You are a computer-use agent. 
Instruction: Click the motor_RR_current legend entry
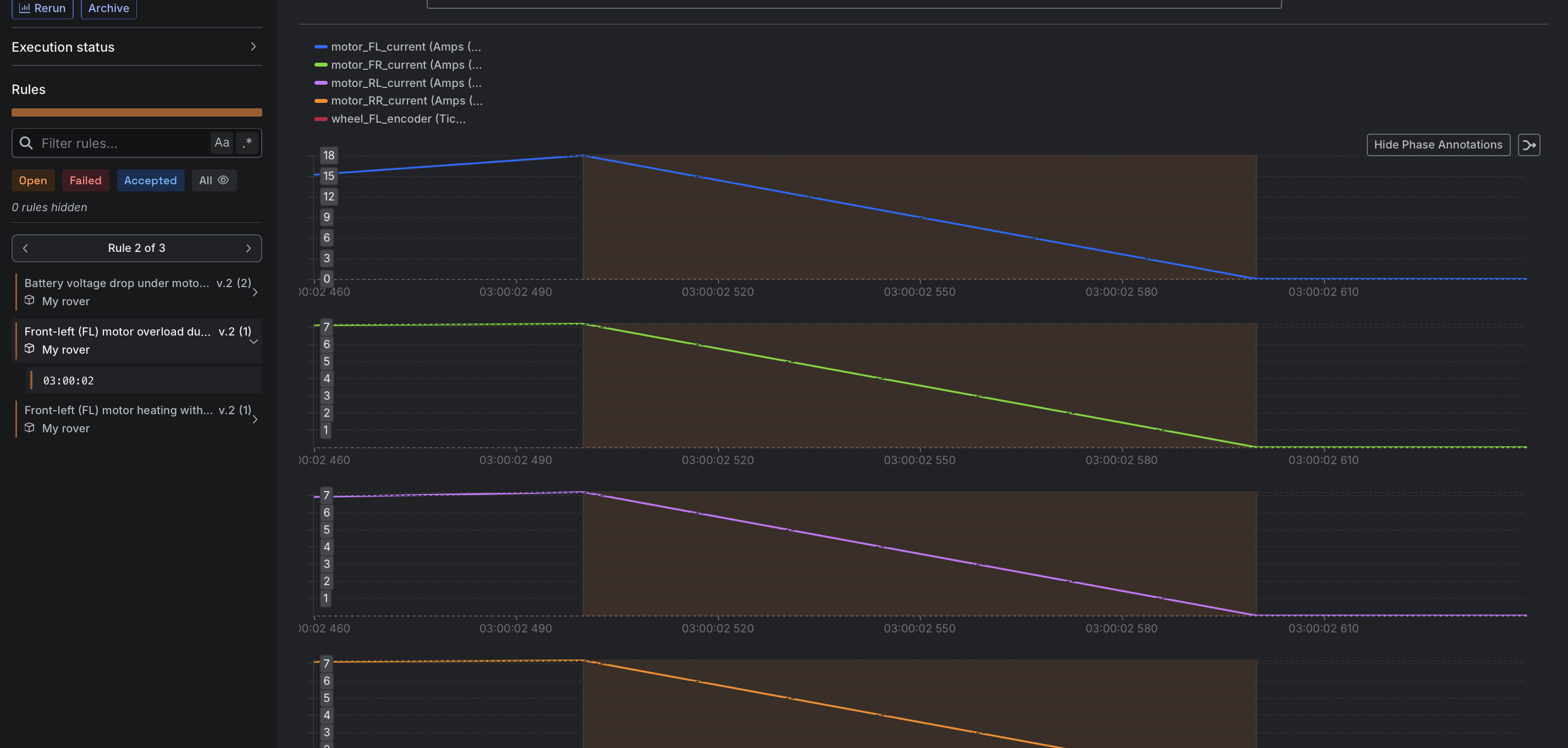pos(398,101)
